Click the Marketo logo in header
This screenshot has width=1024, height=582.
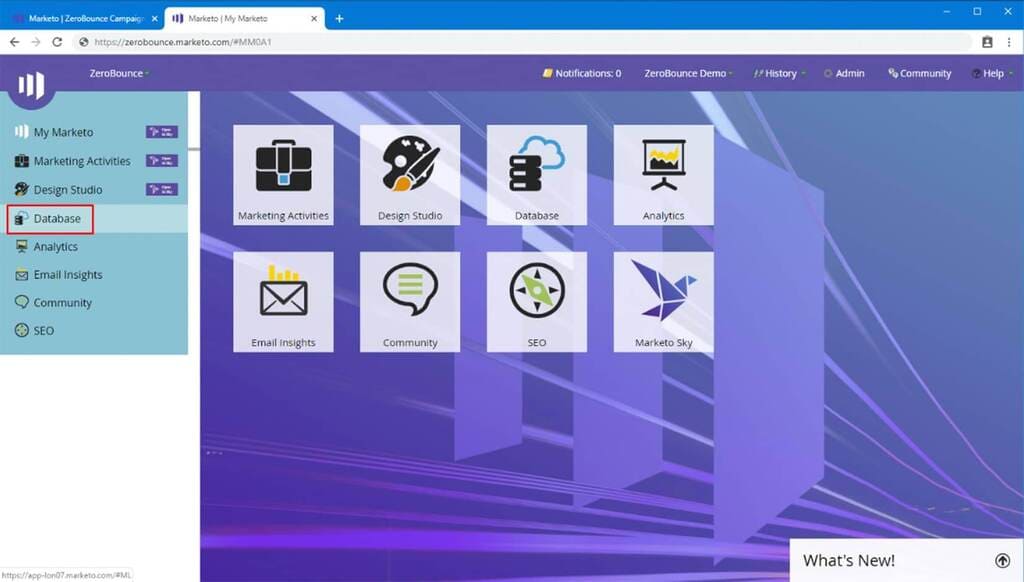tap(31, 85)
